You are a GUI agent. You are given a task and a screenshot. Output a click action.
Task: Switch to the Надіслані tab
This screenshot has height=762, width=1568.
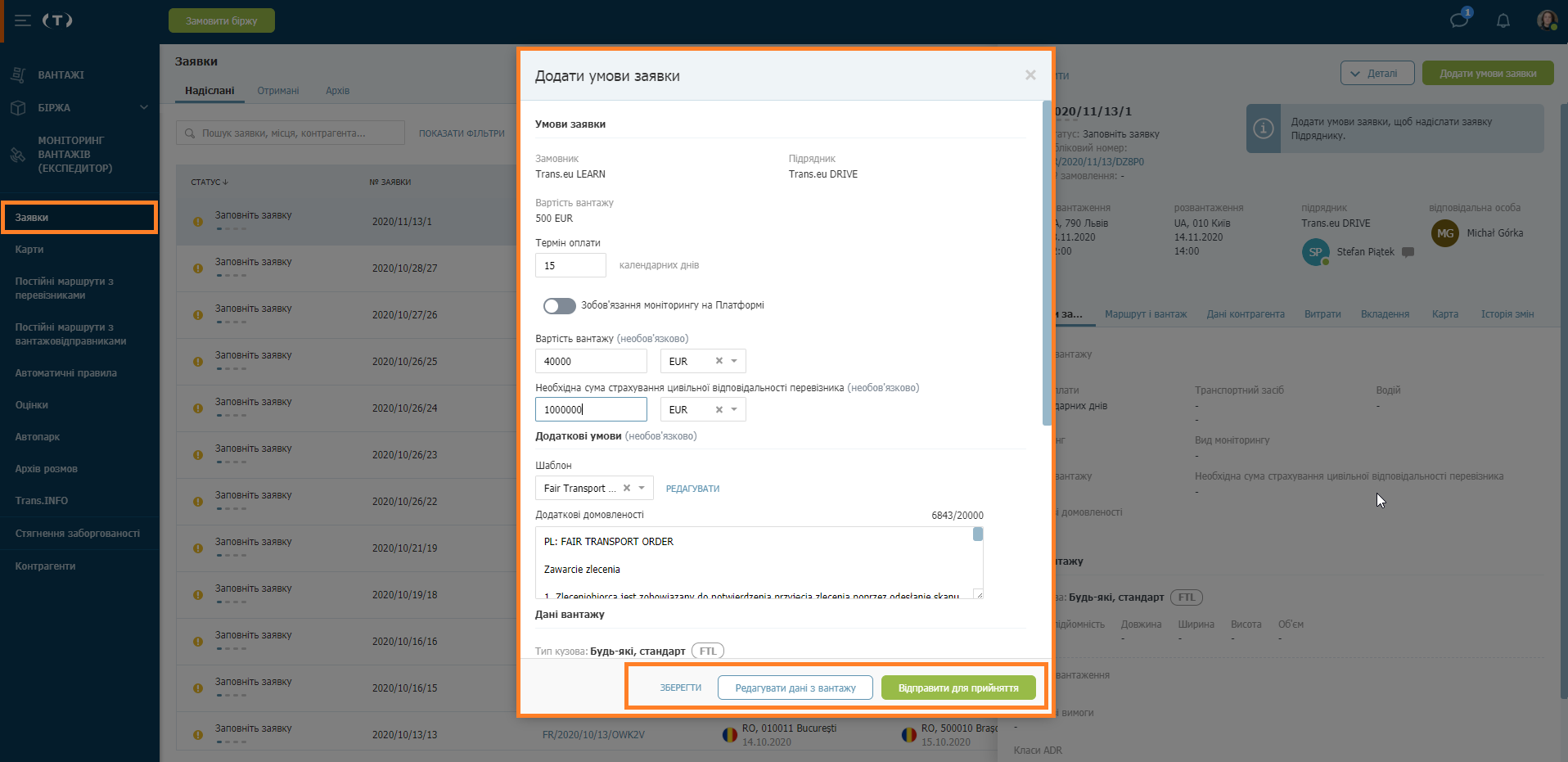tap(210, 91)
